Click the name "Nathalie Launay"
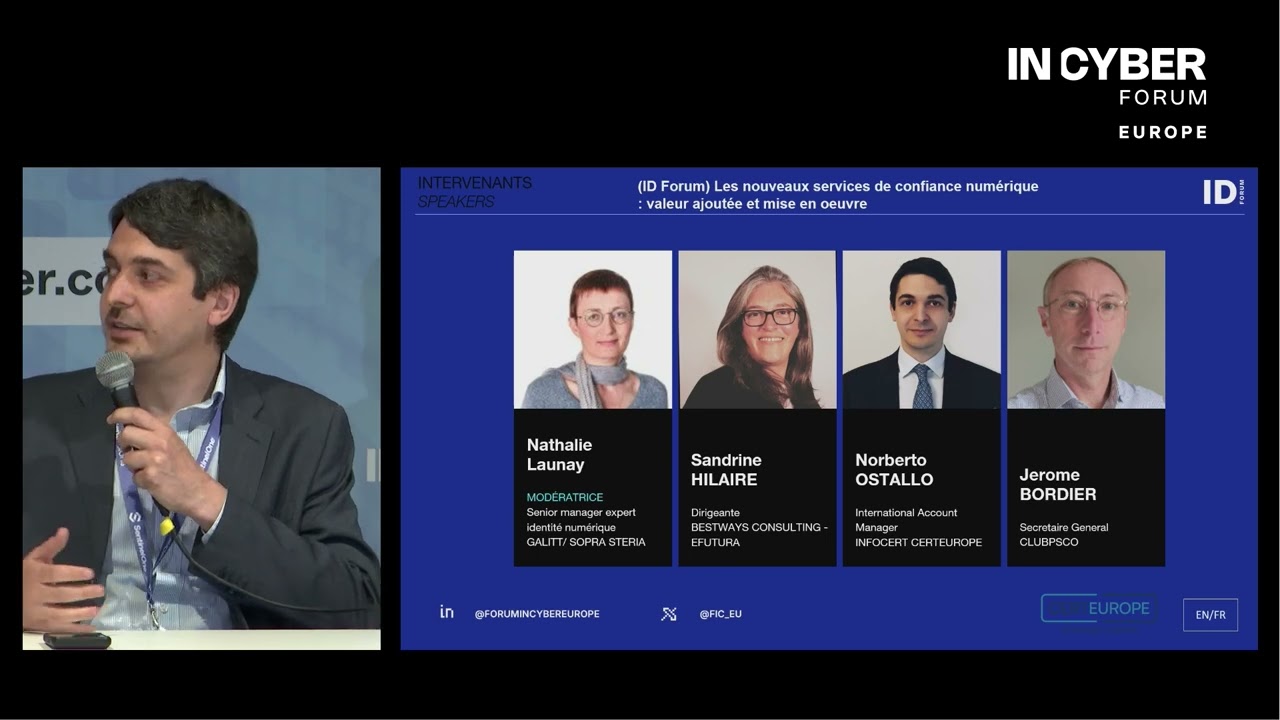This screenshot has height=720, width=1280. point(559,454)
